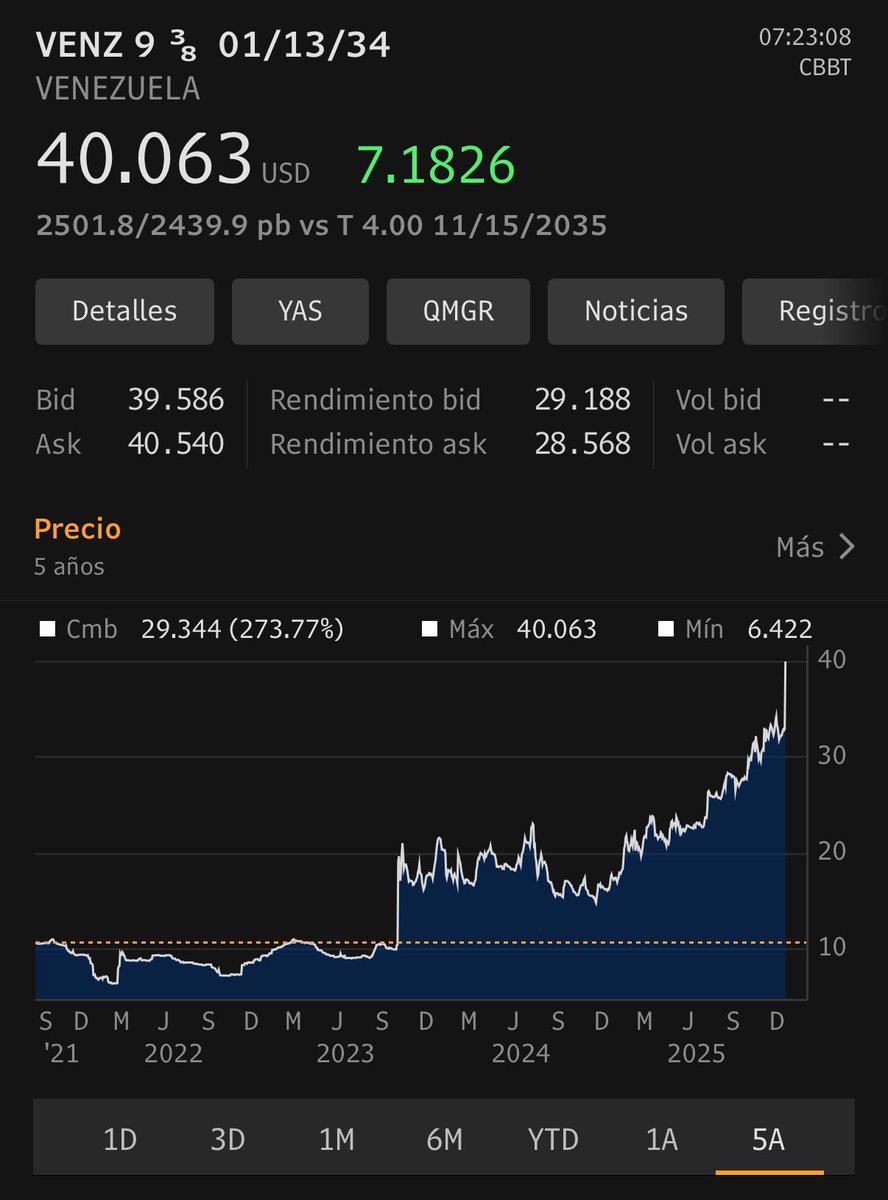Click the Bid value 39.586
The width and height of the screenshot is (888, 1200).
(x=176, y=400)
